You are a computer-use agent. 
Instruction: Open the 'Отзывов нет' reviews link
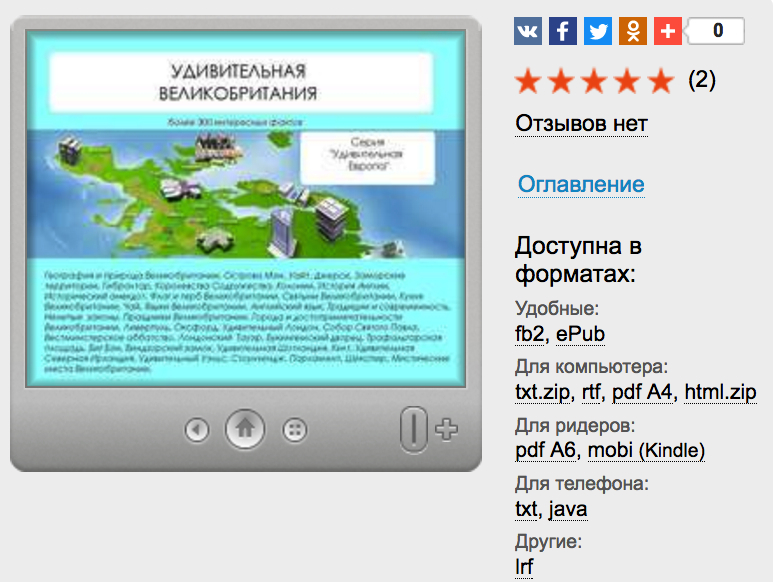581,124
